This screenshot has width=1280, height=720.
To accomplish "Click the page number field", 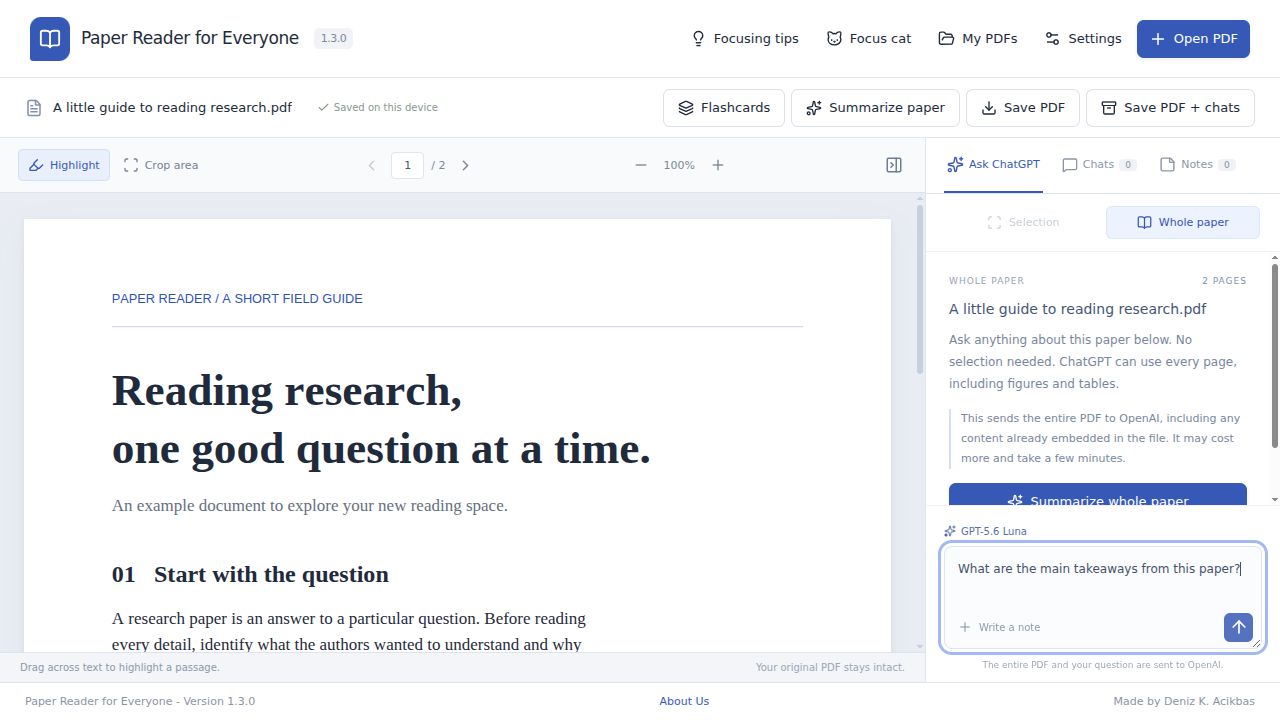I will pyautogui.click(x=407, y=165).
